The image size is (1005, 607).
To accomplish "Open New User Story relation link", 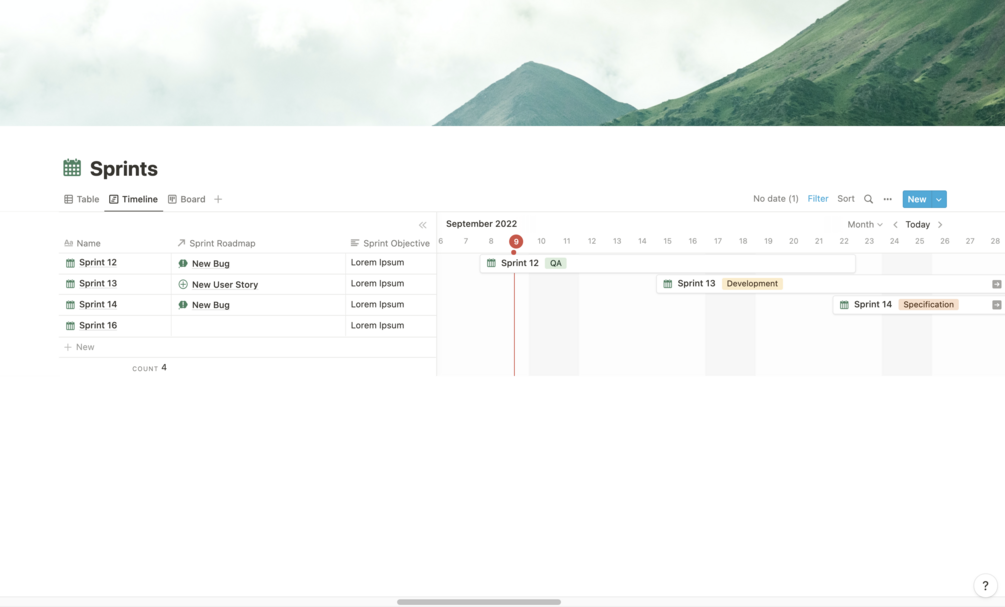I will click(224, 285).
